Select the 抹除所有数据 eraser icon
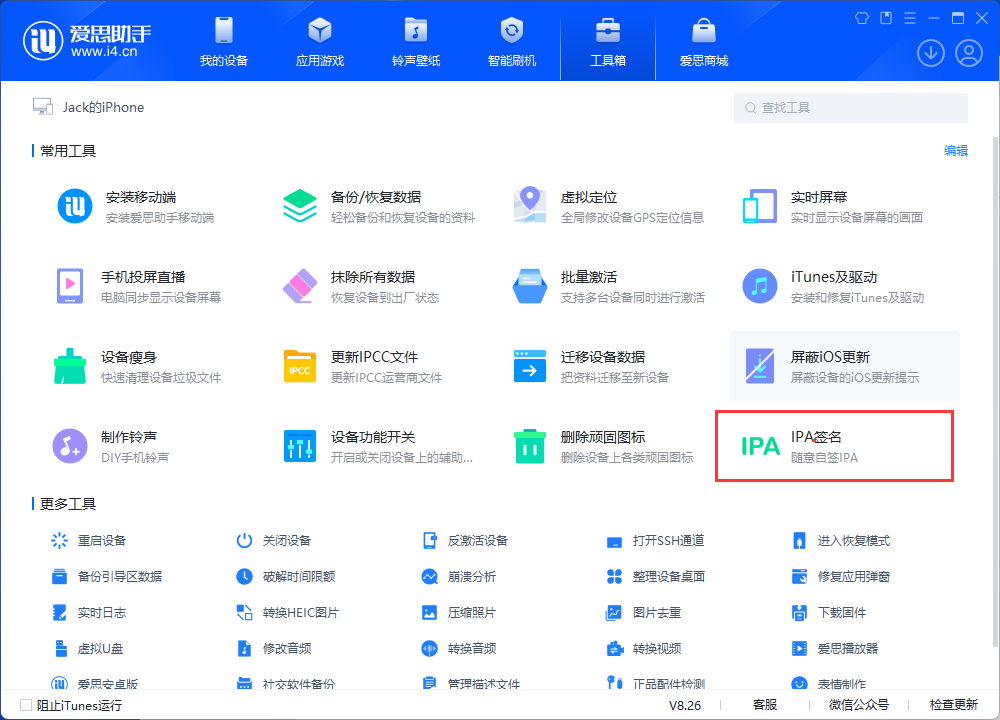 (x=300, y=286)
